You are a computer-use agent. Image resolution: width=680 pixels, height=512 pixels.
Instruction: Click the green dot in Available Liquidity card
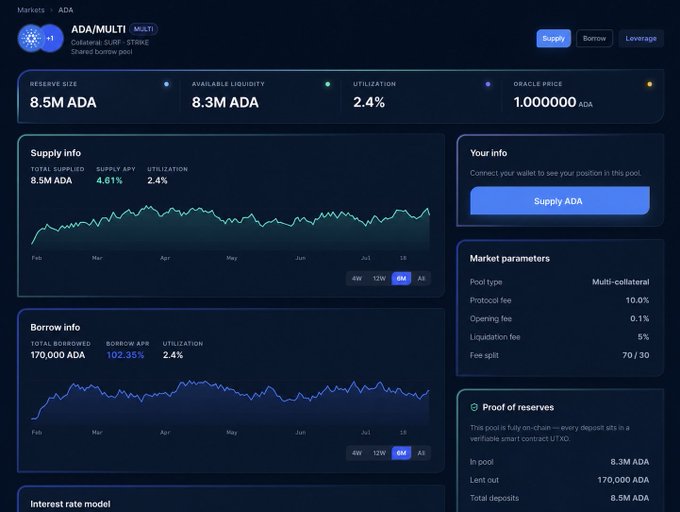click(x=328, y=84)
